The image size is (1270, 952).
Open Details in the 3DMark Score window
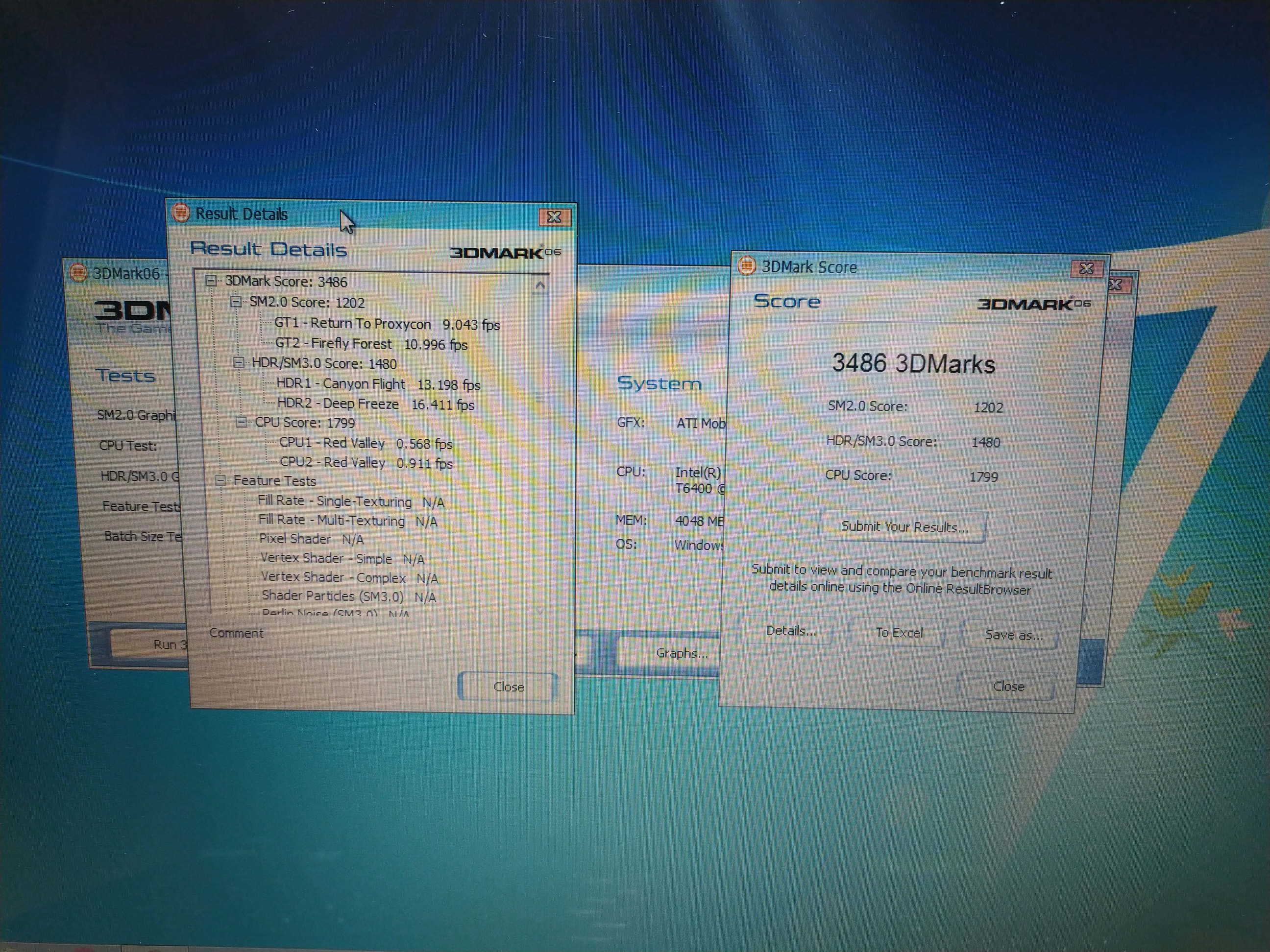(791, 631)
